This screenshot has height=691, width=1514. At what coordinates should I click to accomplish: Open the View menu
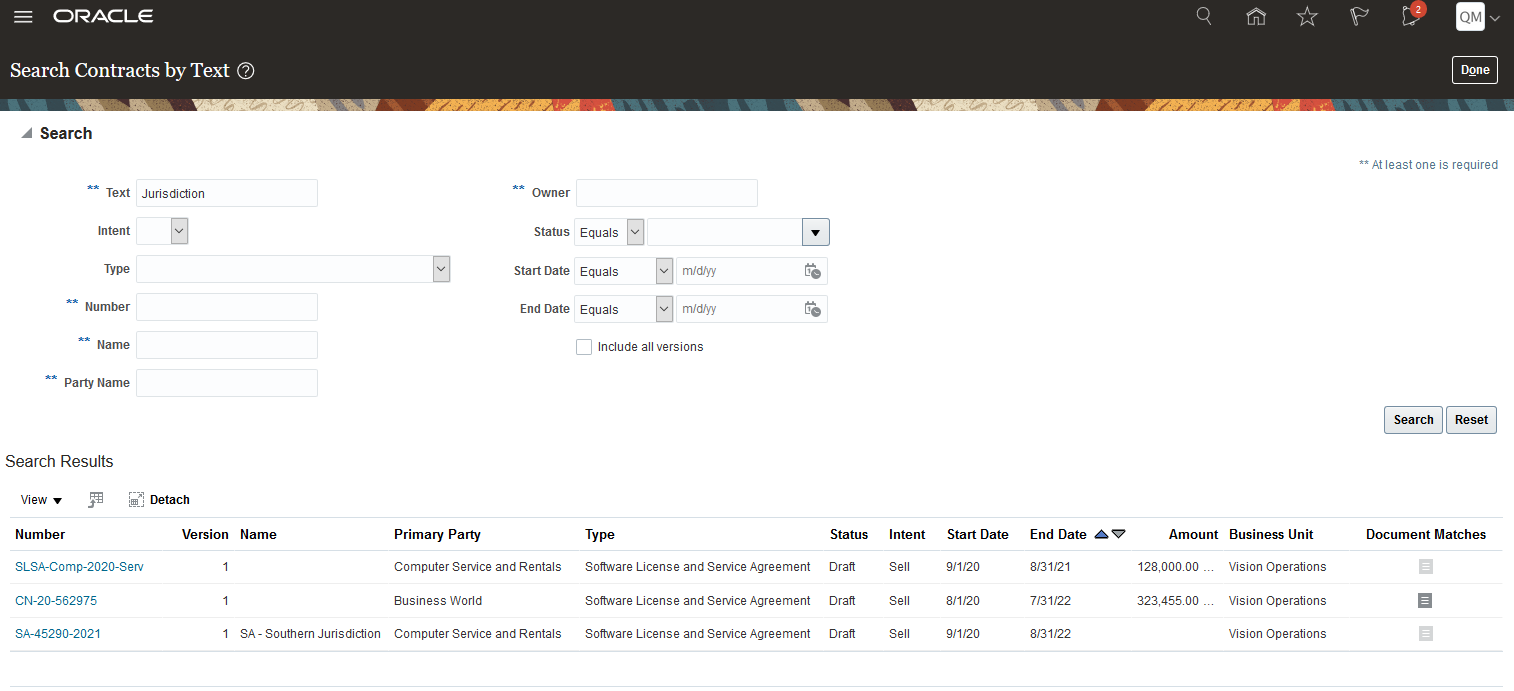41,499
